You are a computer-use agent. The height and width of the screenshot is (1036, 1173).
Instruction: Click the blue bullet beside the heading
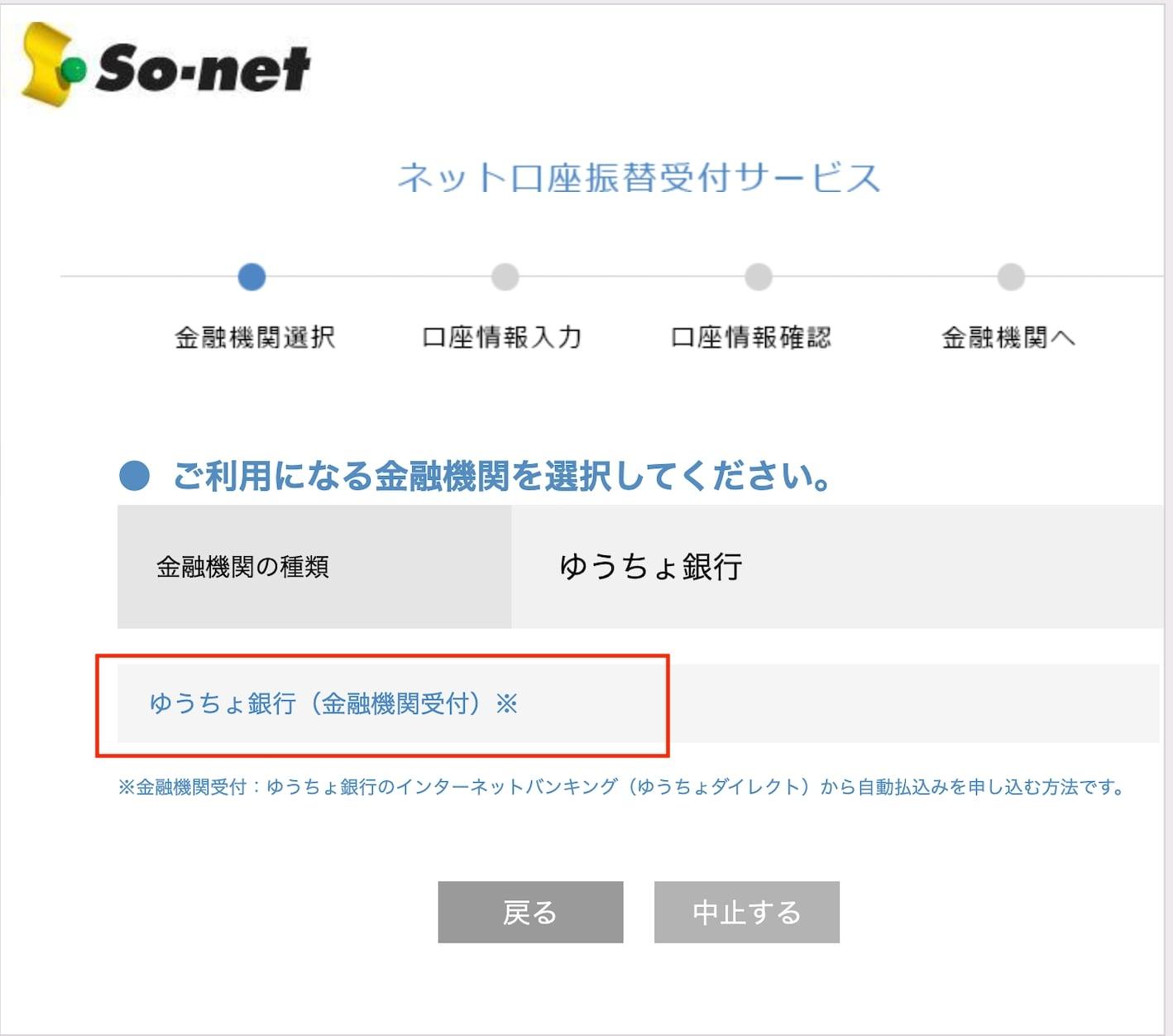point(134,476)
